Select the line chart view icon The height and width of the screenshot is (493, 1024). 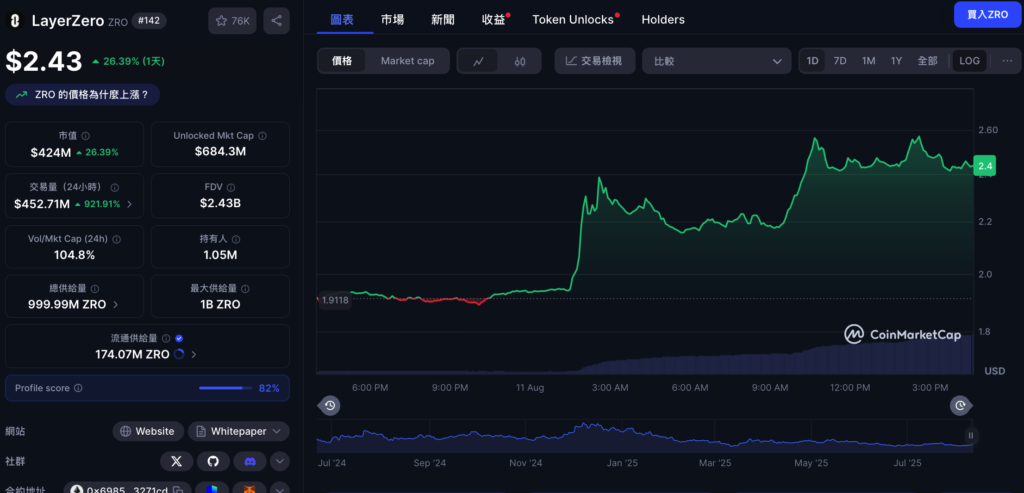[479, 61]
